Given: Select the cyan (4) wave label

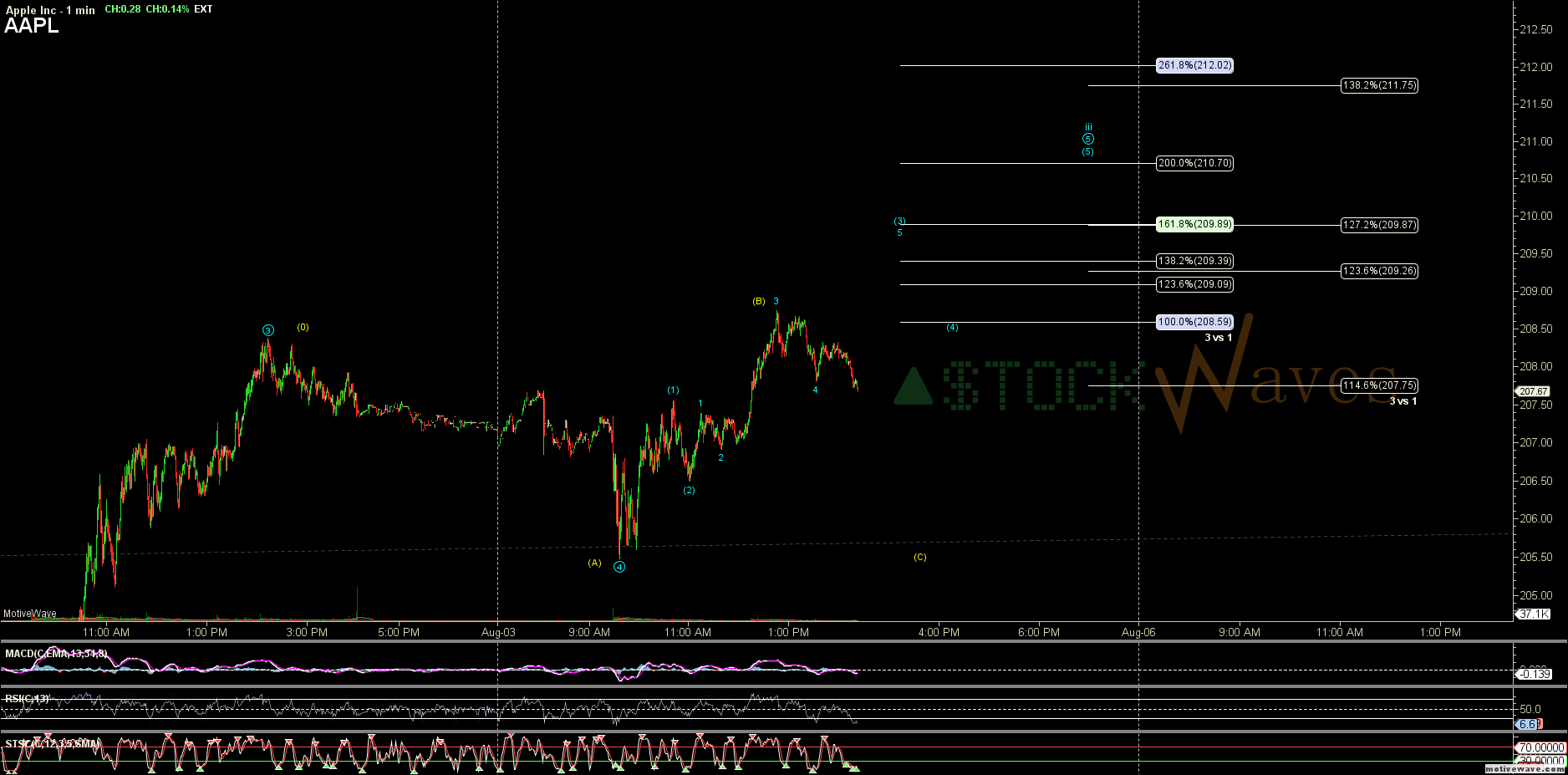Looking at the screenshot, I should click(952, 327).
